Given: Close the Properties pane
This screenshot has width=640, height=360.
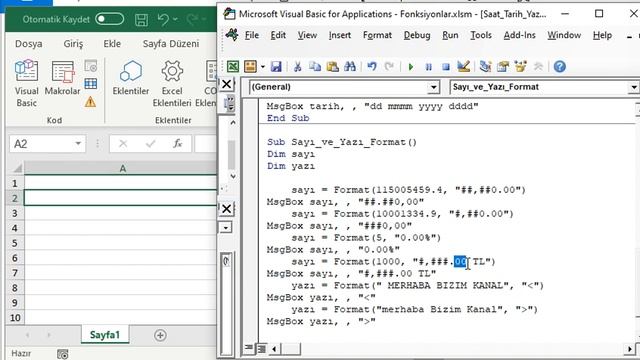Looking at the screenshot, I should (x=226, y=209).
